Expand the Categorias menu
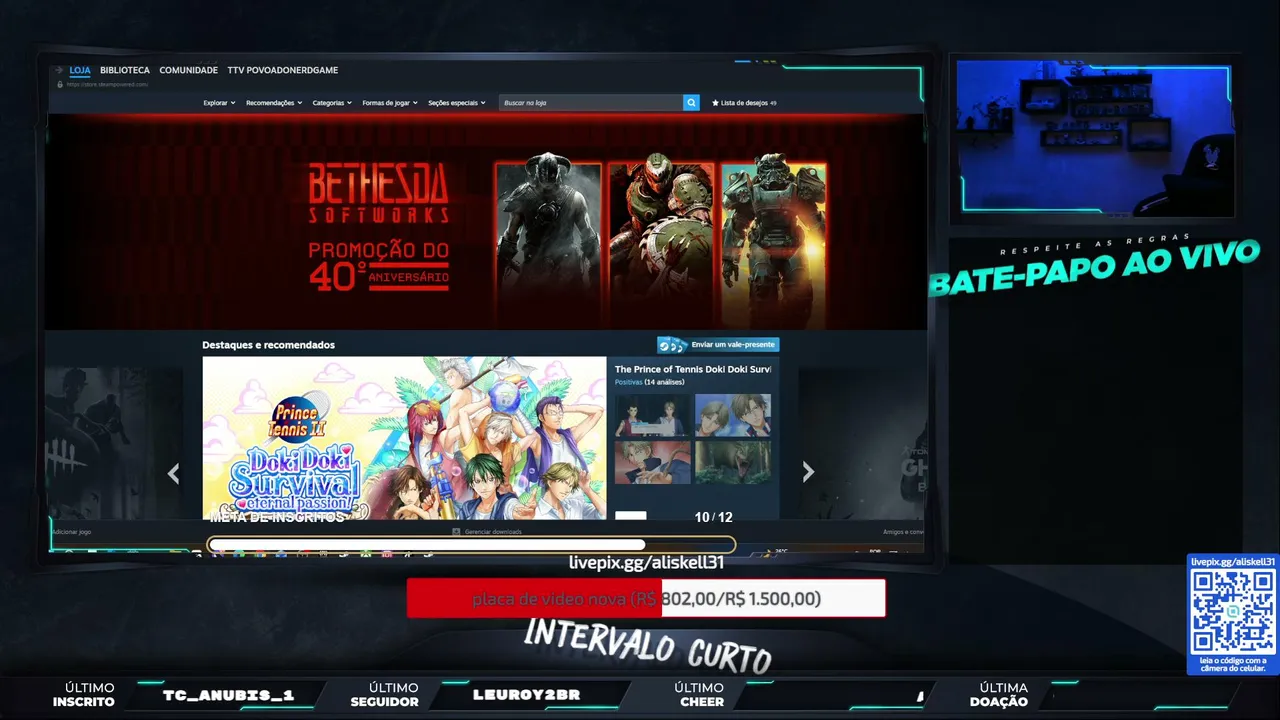 click(x=332, y=103)
